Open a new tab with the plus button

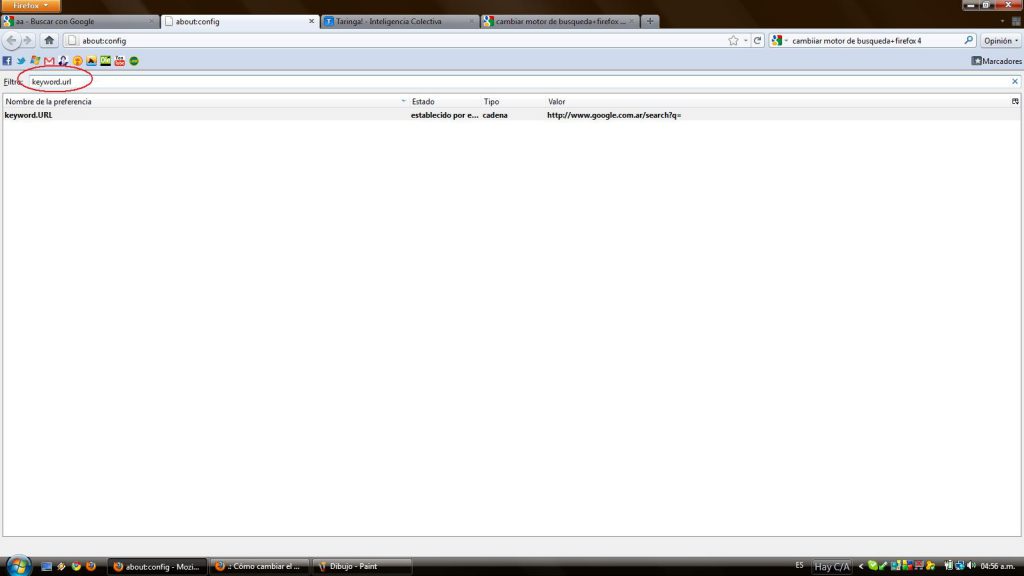650,21
